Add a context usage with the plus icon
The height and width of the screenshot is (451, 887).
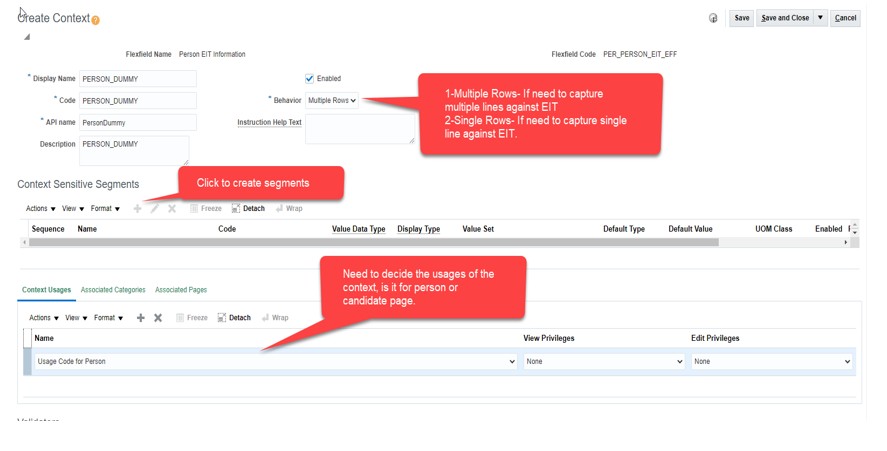[x=140, y=318]
